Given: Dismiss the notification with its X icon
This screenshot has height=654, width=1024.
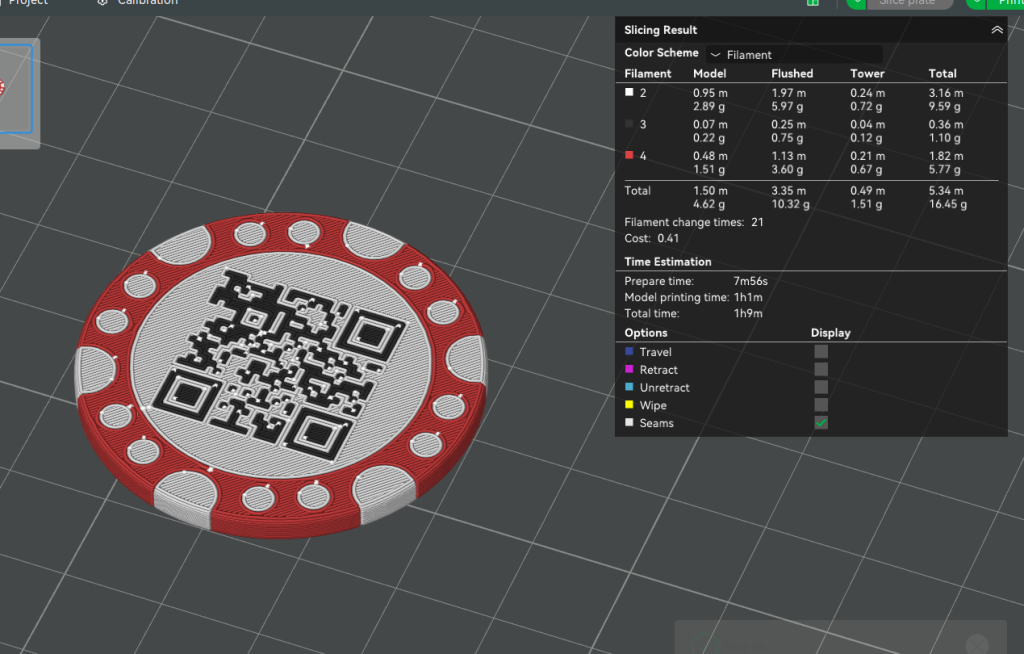Looking at the screenshot, I should click(977, 644).
